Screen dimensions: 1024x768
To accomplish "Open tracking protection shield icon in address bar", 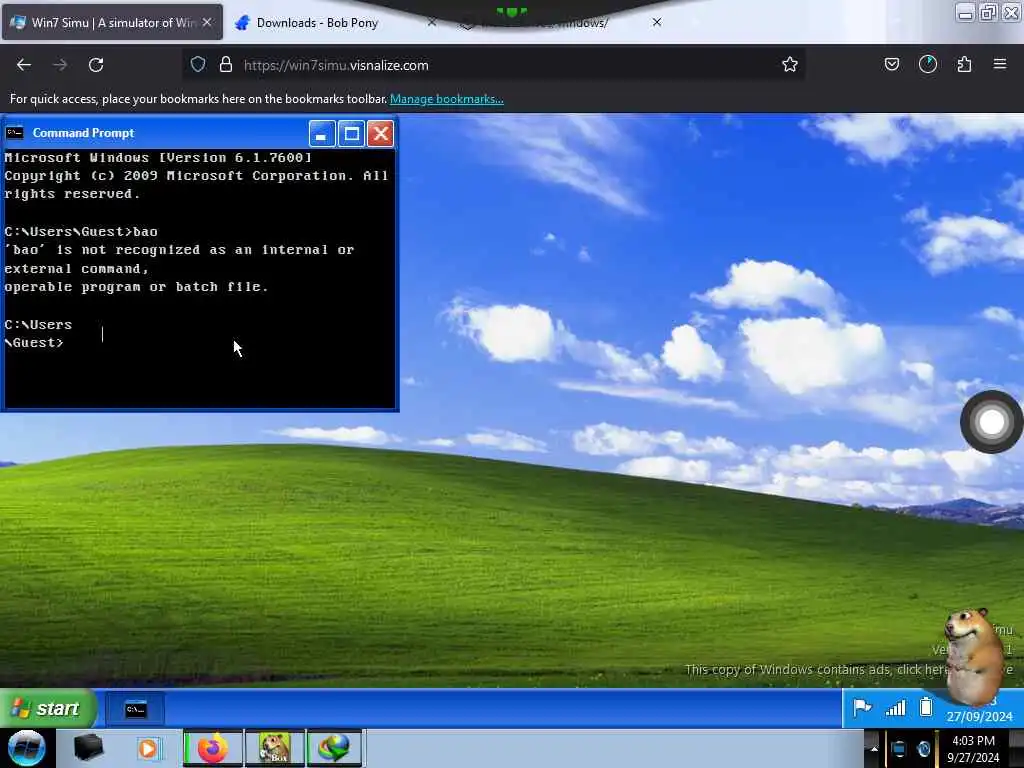I will click(198, 64).
